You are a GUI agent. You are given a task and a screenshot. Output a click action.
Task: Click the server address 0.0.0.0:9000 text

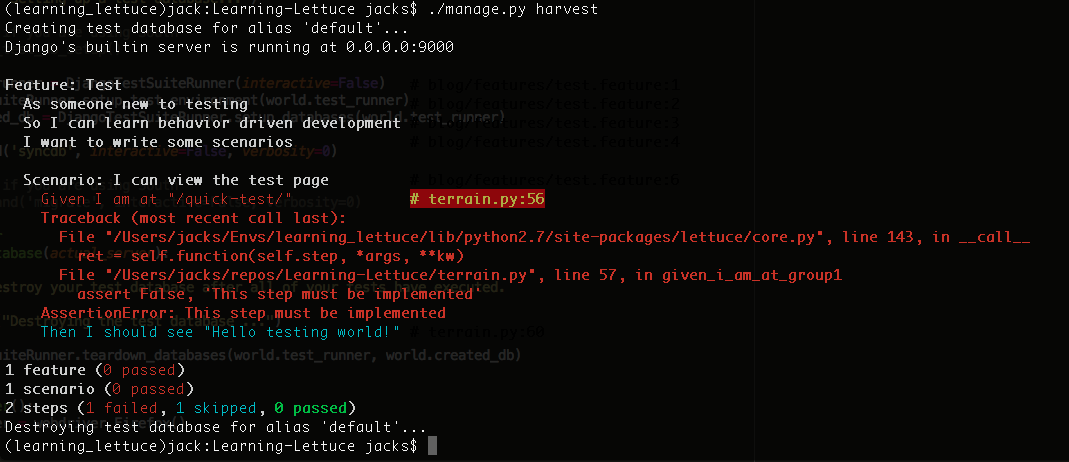point(400,48)
